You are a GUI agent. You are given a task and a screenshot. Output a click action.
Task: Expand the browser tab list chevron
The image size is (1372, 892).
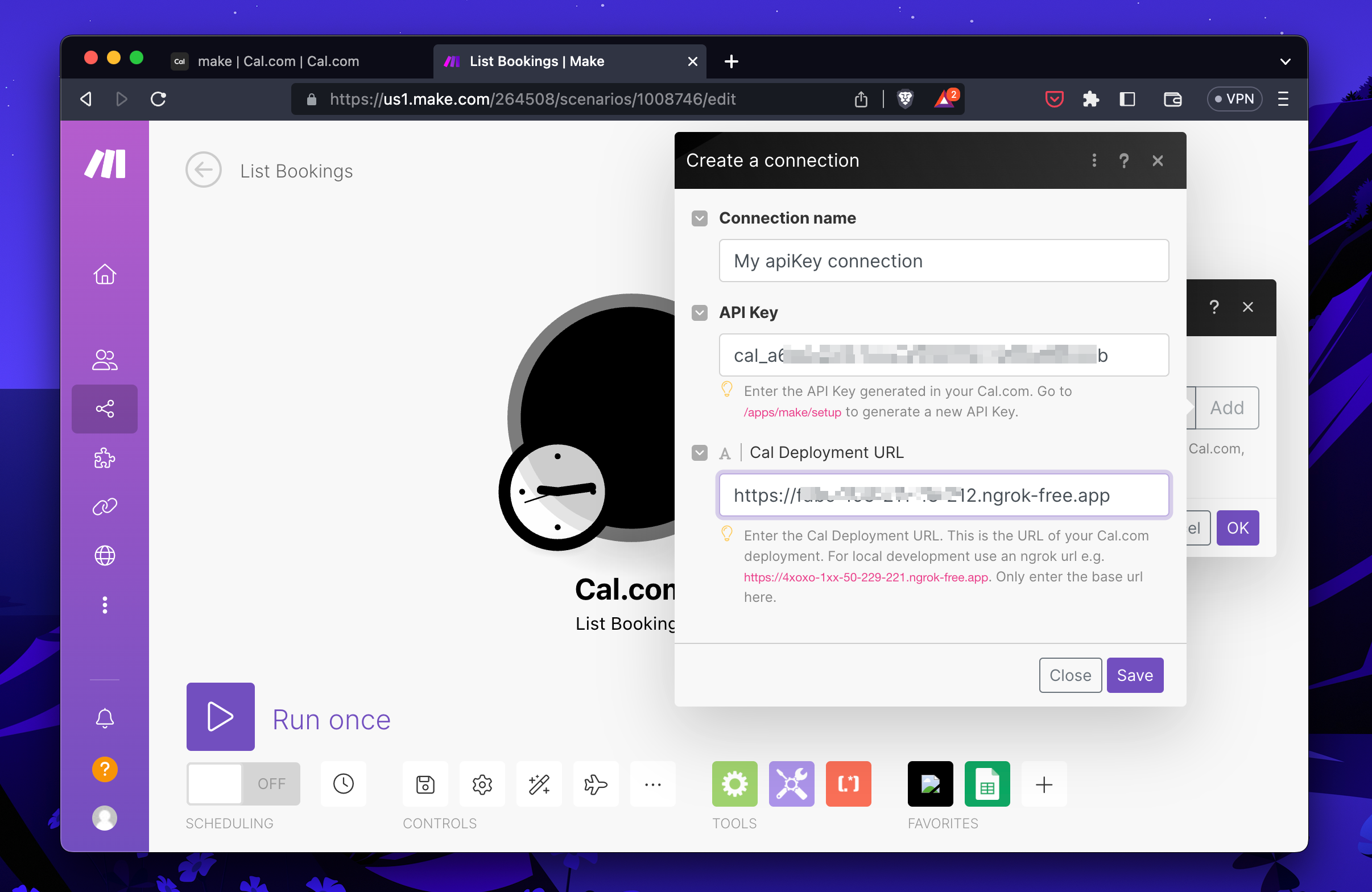coord(1285,61)
